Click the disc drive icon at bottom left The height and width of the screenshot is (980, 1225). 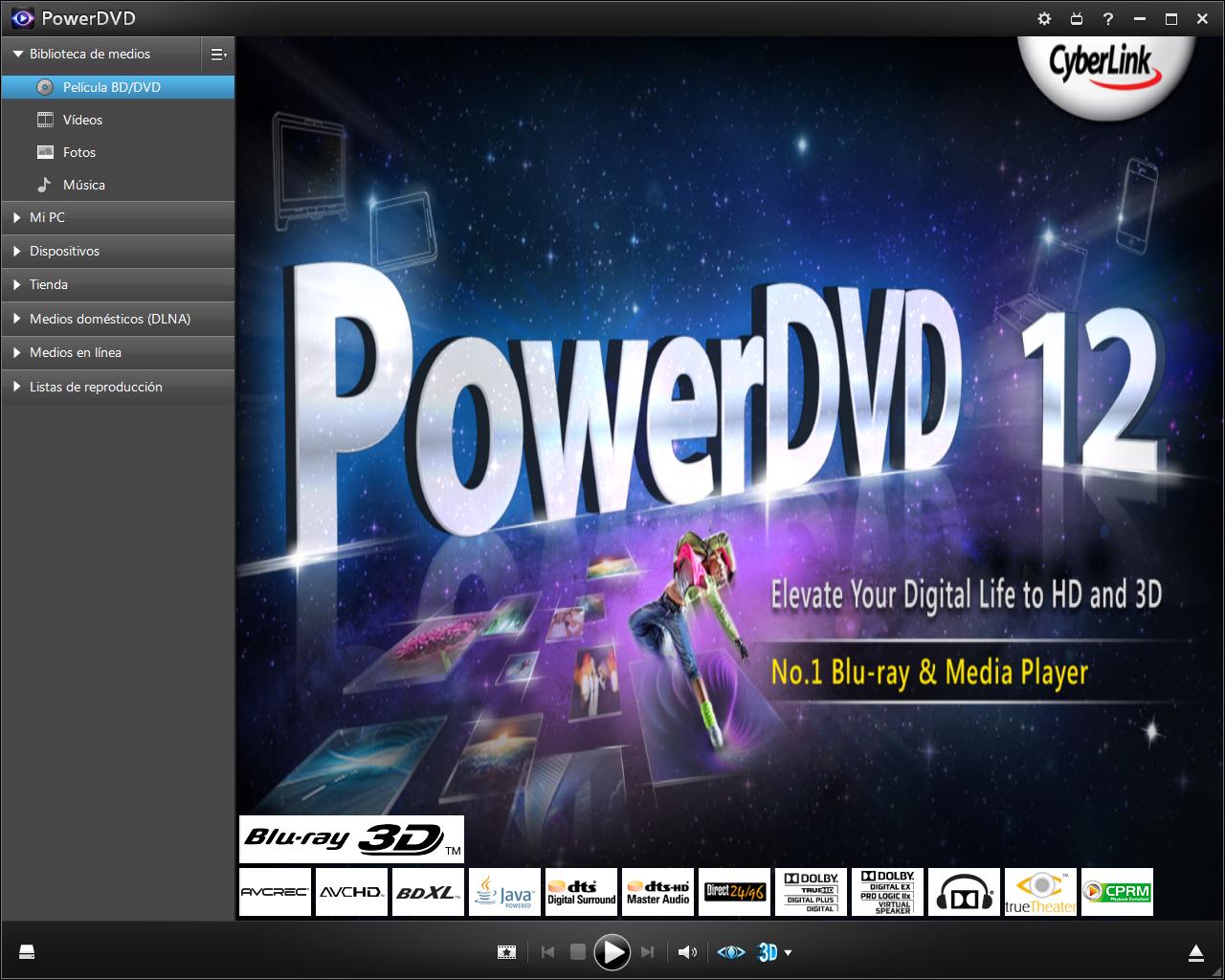point(27,952)
